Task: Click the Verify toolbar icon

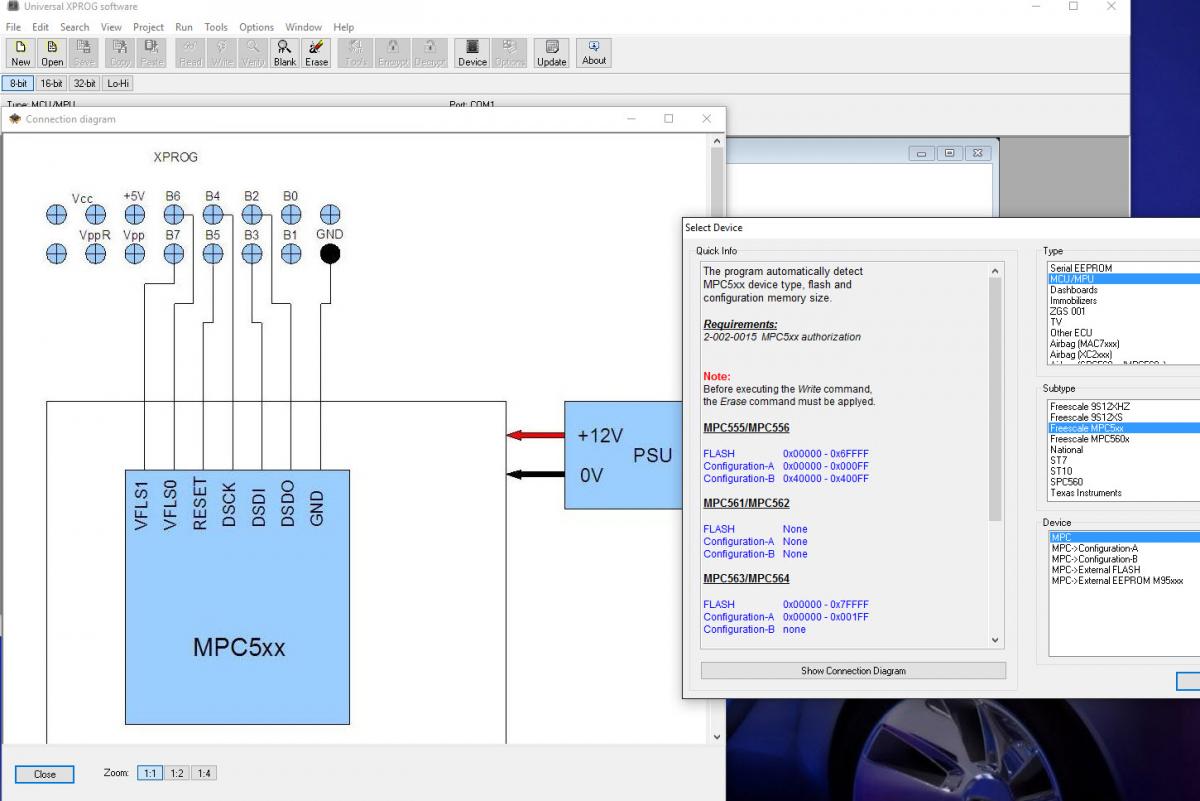Action: click(x=254, y=53)
